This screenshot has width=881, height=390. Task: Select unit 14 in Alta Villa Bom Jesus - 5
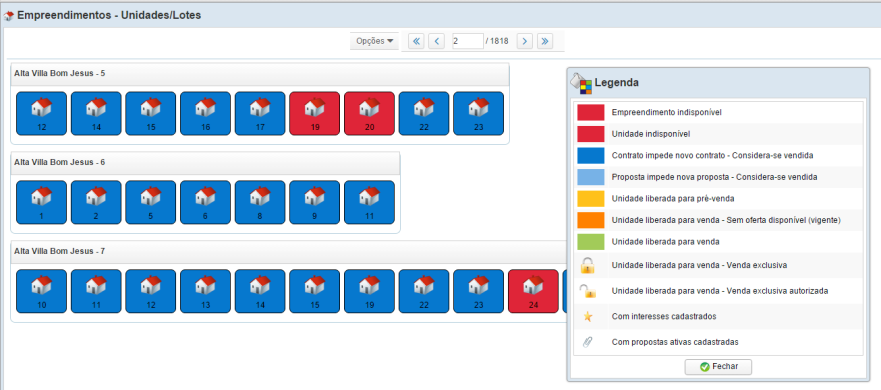[96, 114]
